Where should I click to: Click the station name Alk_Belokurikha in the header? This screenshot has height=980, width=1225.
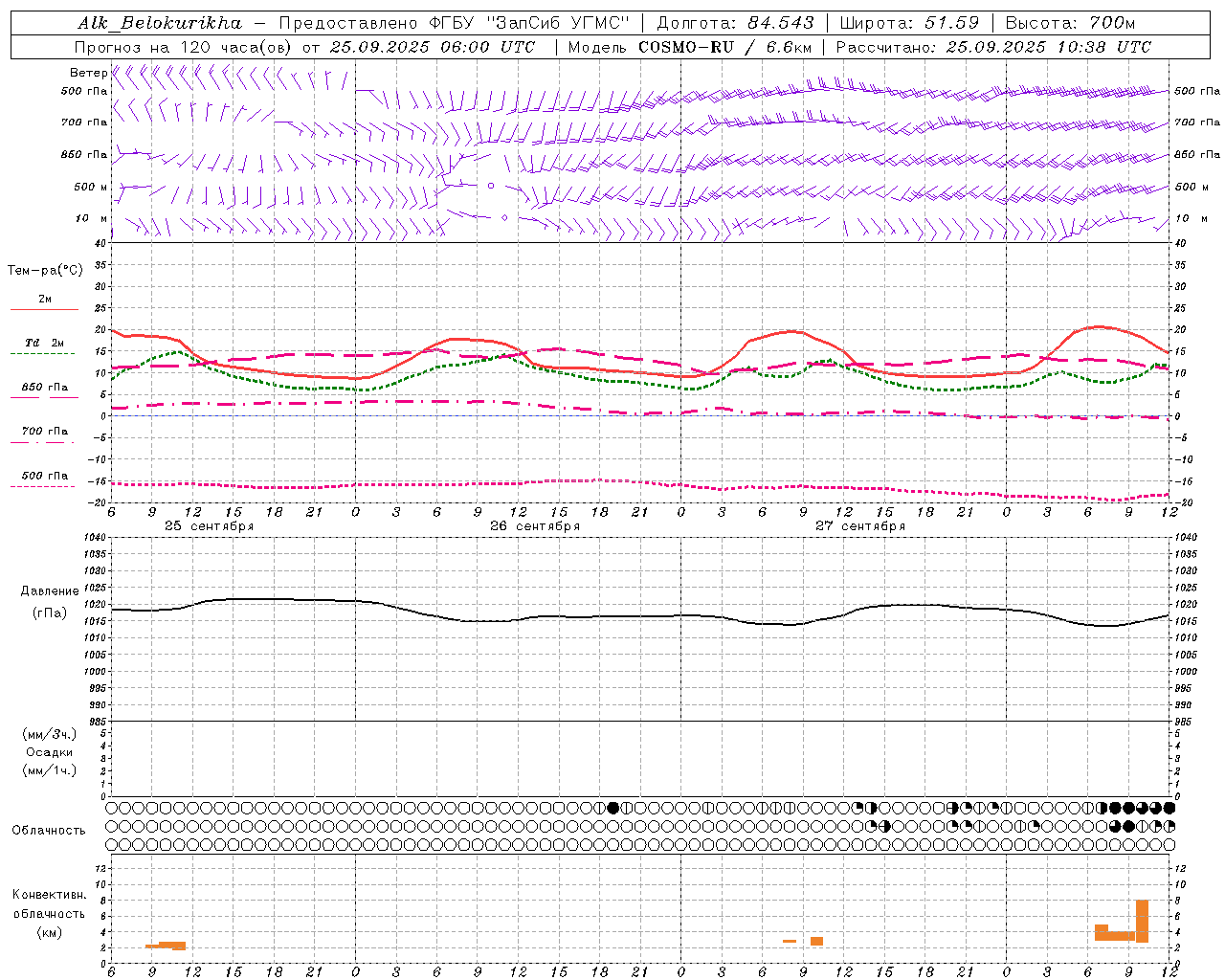(x=160, y=23)
